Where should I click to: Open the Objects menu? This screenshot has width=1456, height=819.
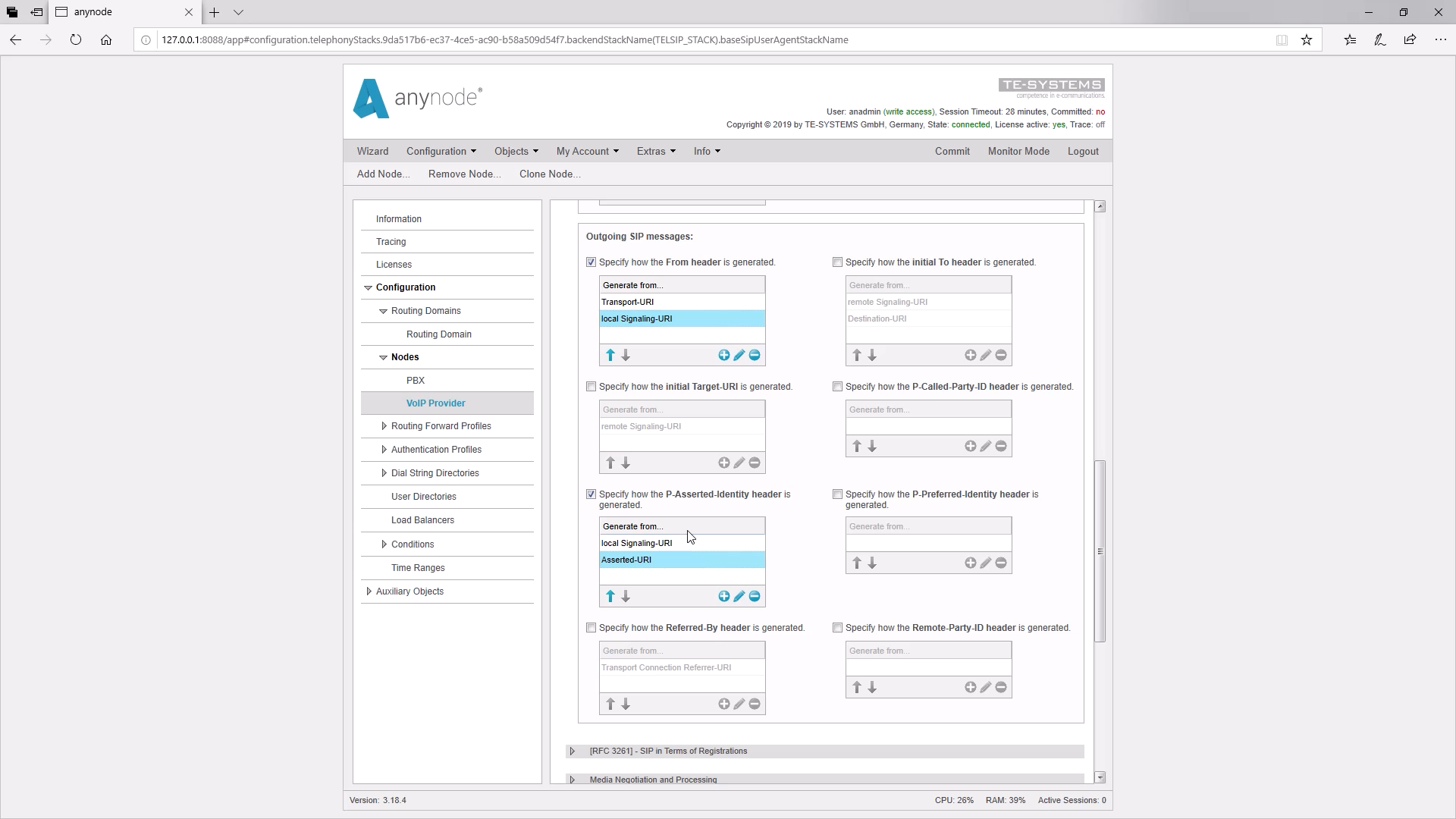[516, 151]
